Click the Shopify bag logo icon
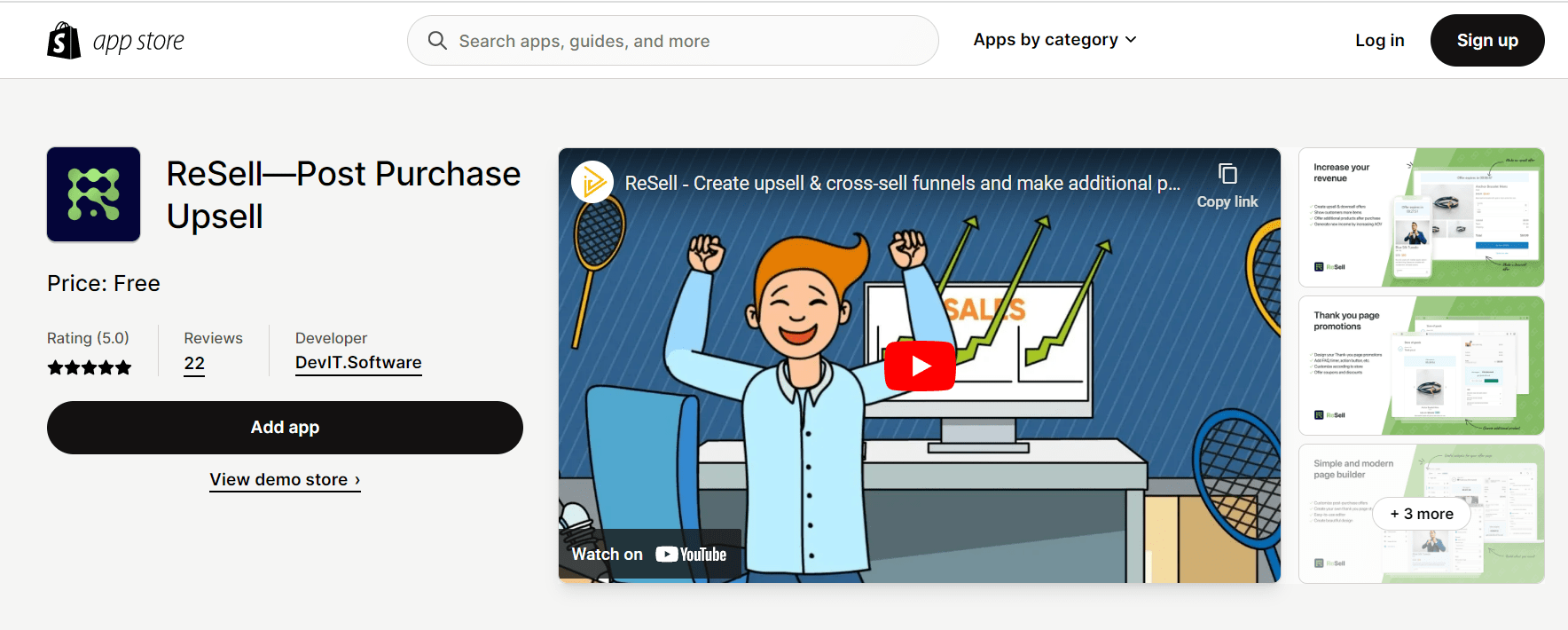1568x630 pixels. point(64,41)
